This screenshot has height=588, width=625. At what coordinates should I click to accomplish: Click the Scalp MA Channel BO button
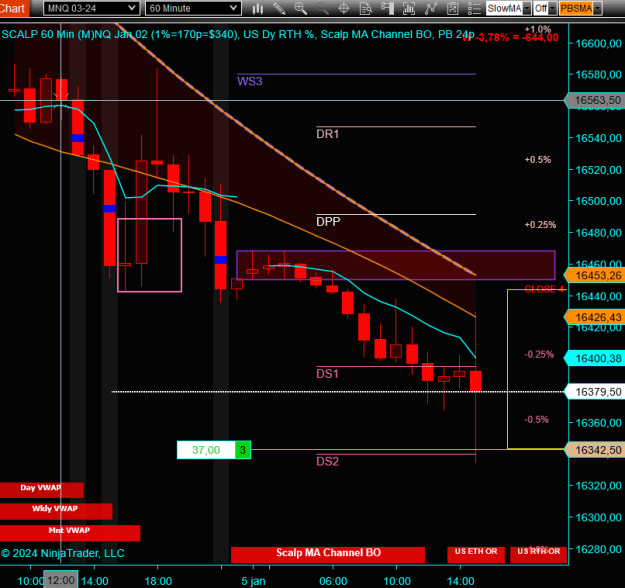(328, 554)
